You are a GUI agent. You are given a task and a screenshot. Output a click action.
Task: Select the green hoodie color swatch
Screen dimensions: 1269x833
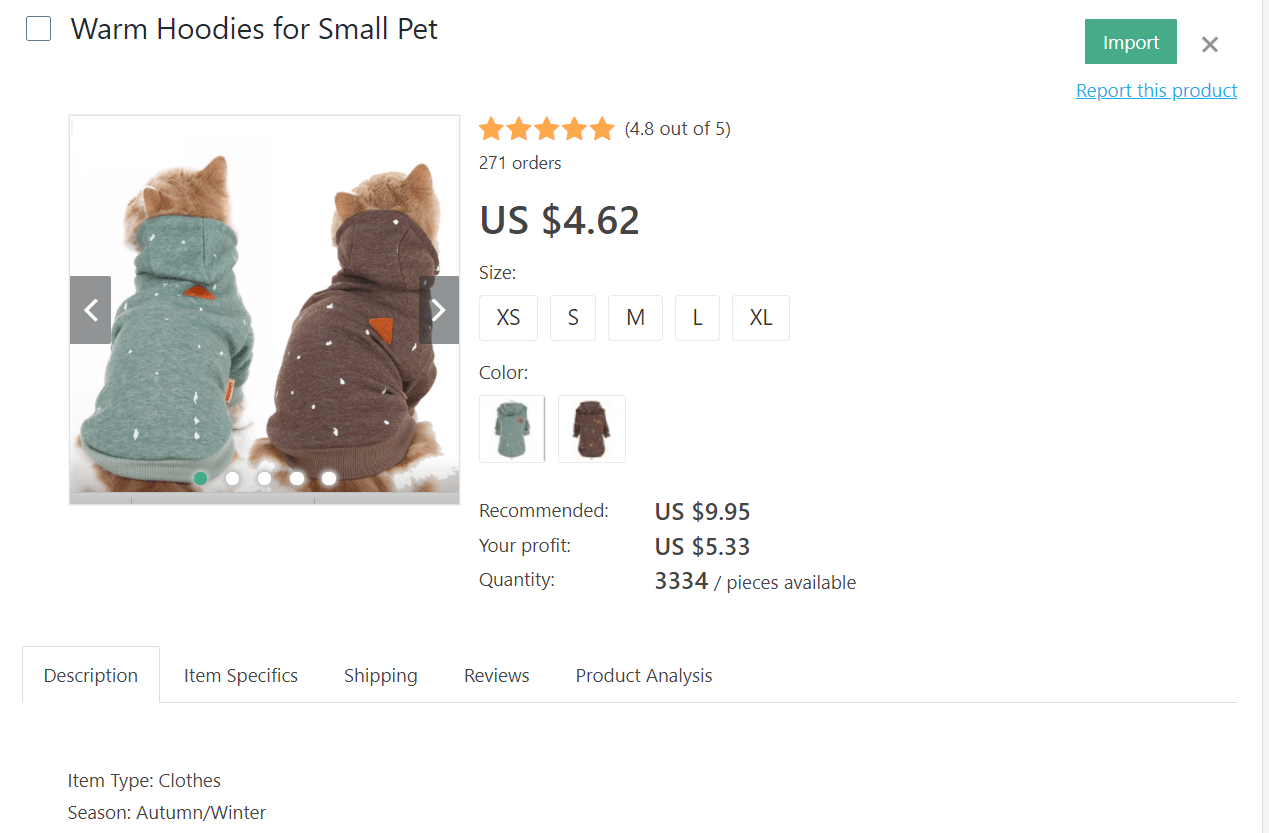pyautogui.click(x=511, y=428)
